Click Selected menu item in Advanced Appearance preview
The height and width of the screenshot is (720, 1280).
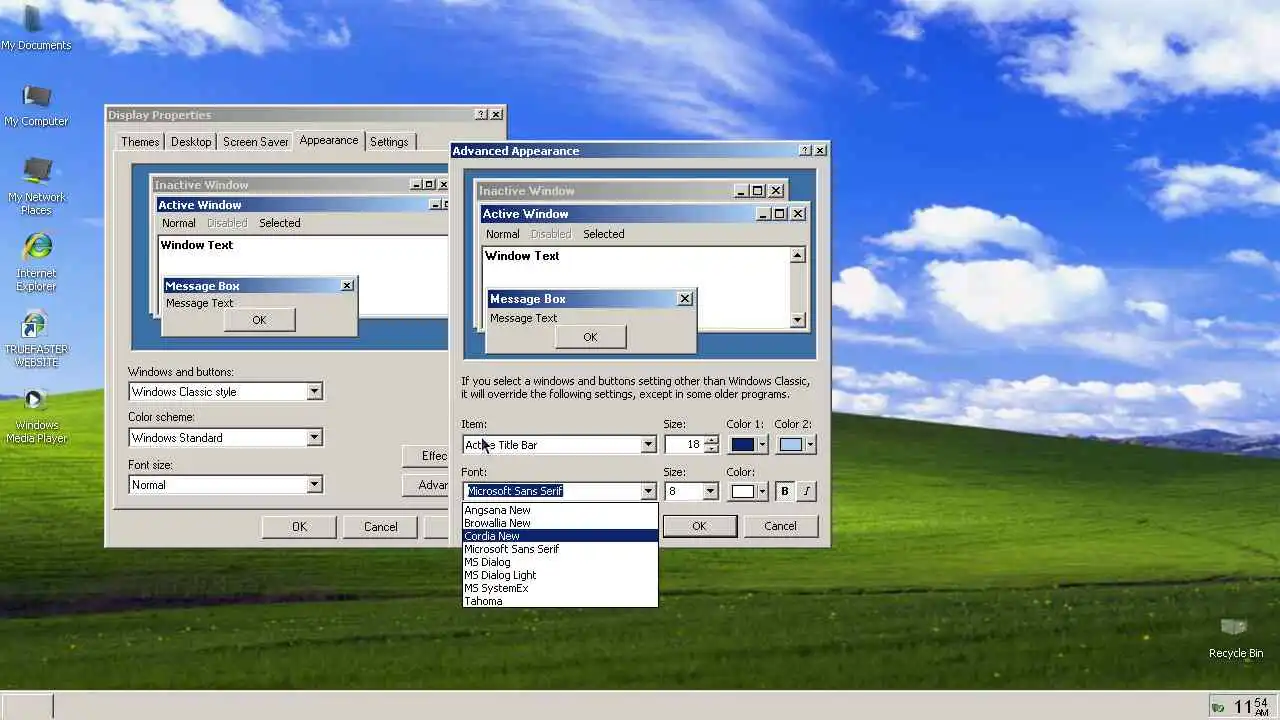pos(604,234)
